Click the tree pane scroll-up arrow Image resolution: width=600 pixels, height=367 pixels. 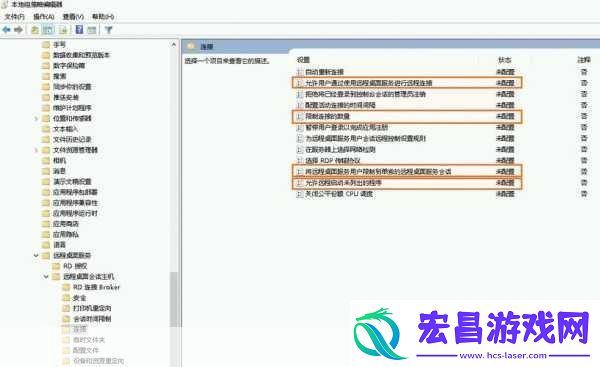(174, 45)
